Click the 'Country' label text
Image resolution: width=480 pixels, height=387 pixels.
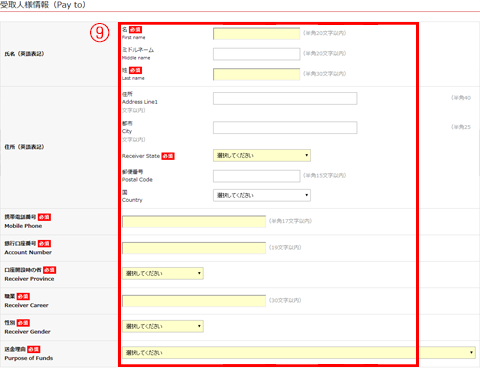point(132,200)
